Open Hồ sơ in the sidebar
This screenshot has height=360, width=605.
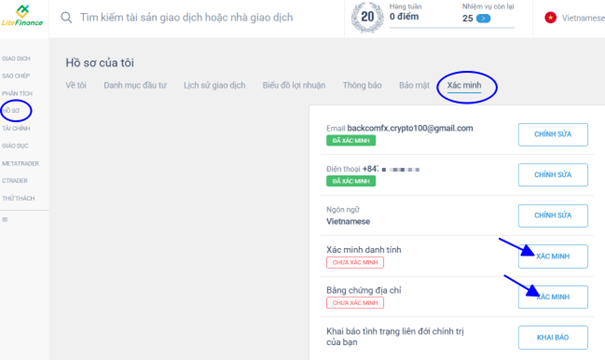click(x=11, y=111)
